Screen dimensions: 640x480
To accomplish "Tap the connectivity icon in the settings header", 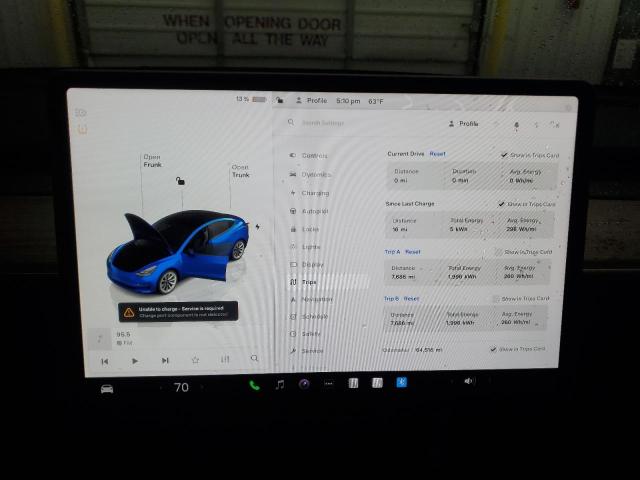I will click(555, 124).
